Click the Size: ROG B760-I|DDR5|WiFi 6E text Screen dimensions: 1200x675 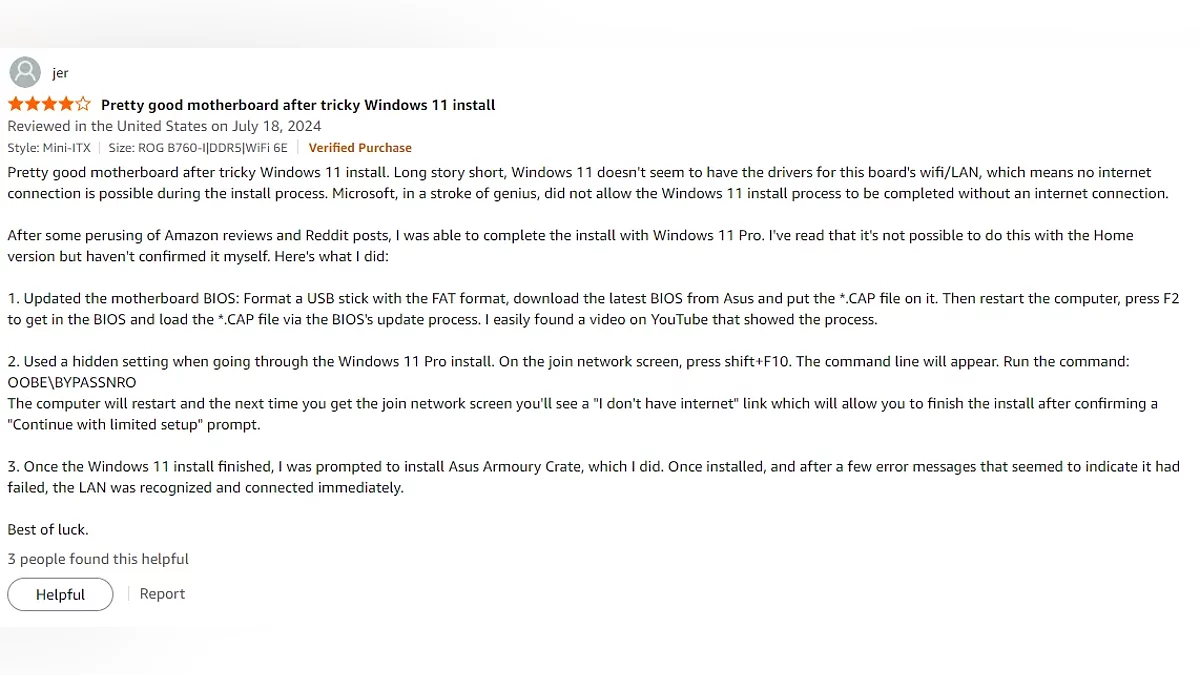(198, 148)
